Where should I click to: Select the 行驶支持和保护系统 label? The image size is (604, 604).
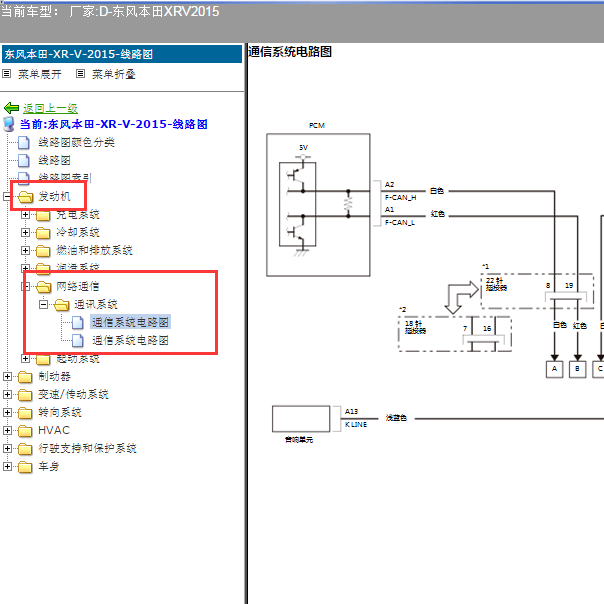[87, 448]
